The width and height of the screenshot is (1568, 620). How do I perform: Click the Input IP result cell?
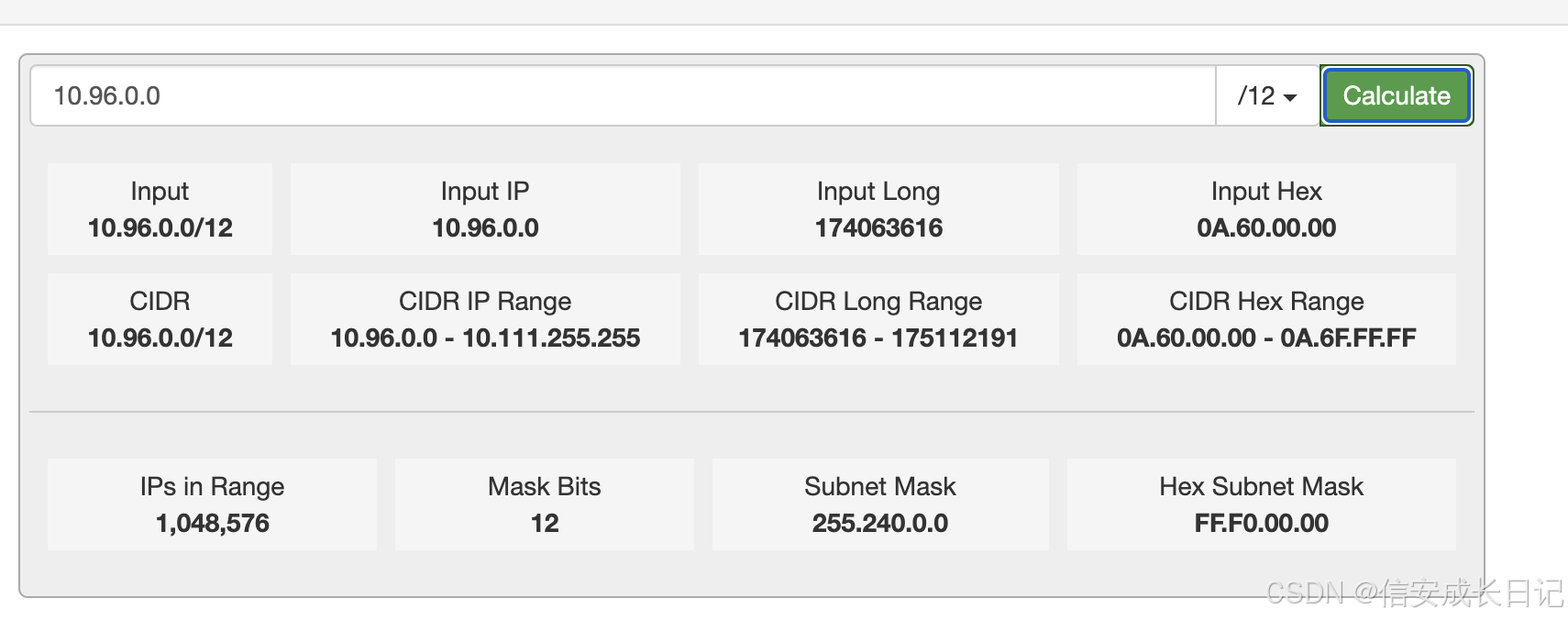[484, 209]
